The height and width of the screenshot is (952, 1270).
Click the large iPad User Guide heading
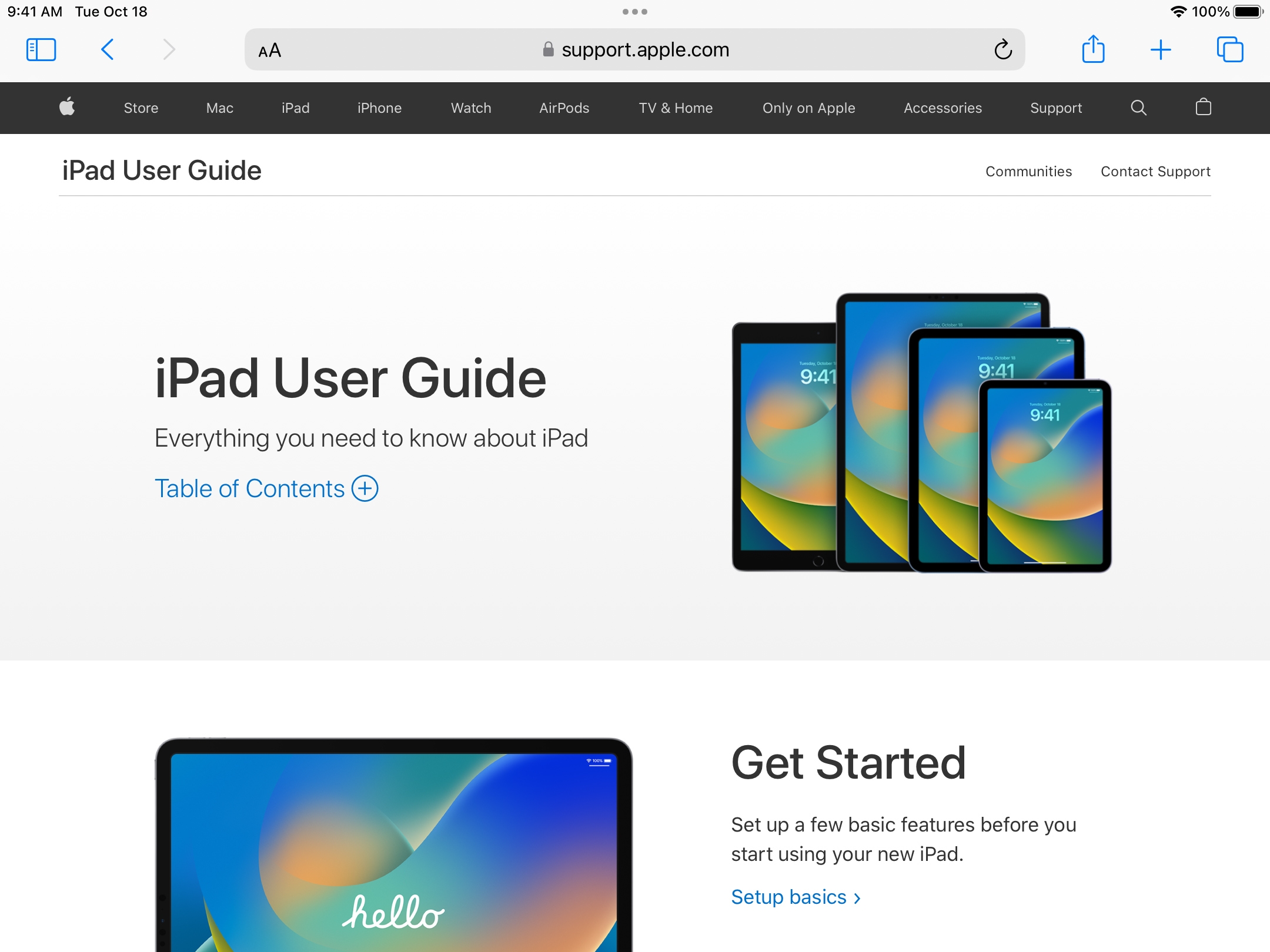coord(350,378)
